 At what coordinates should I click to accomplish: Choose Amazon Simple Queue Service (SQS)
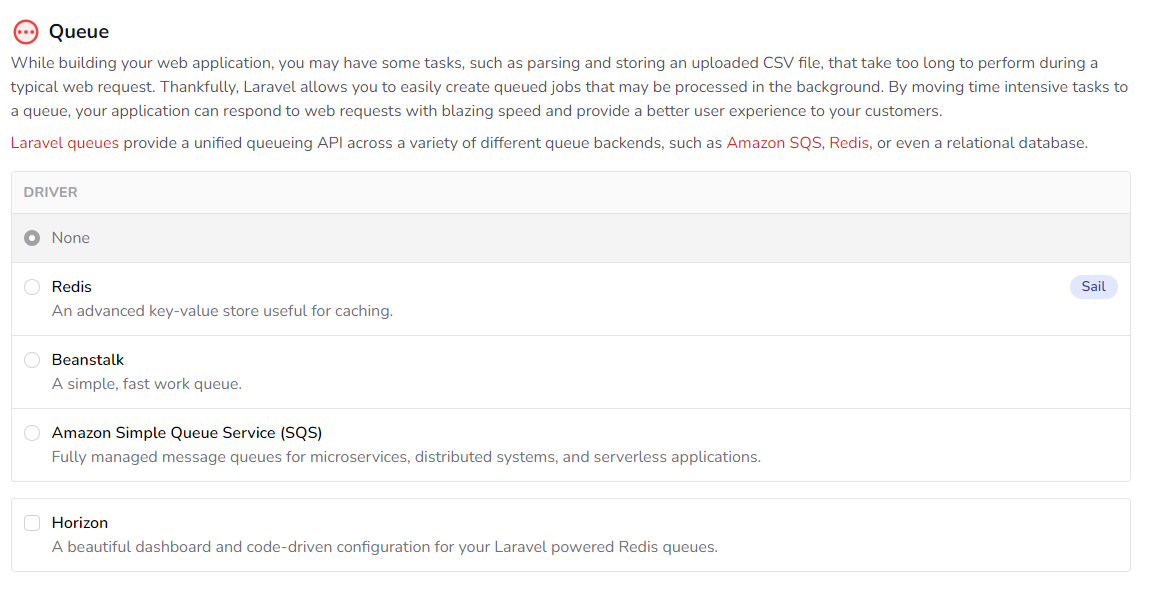point(31,433)
